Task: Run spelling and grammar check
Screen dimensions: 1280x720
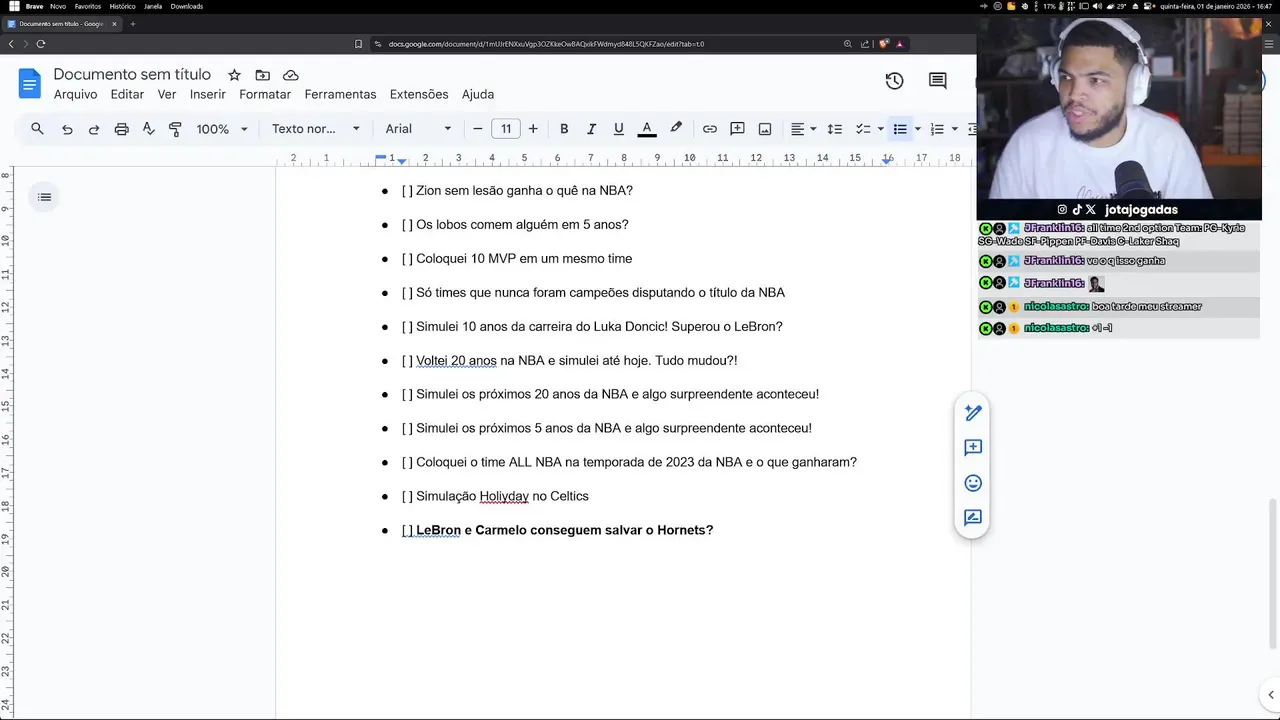Action: pyautogui.click(x=148, y=129)
